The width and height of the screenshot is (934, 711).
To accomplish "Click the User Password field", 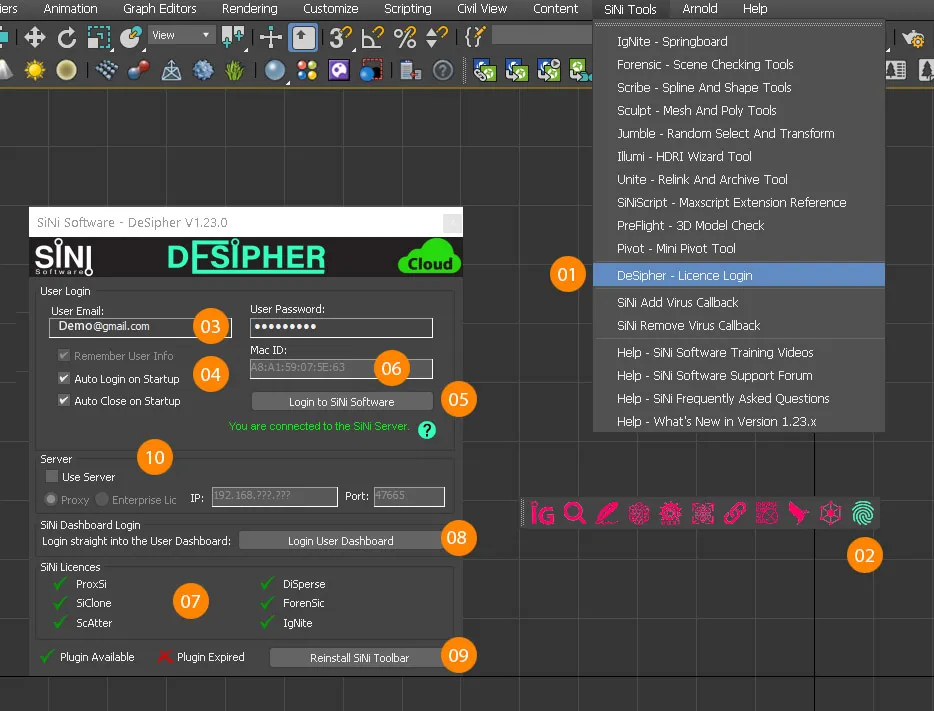I will (341, 327).
